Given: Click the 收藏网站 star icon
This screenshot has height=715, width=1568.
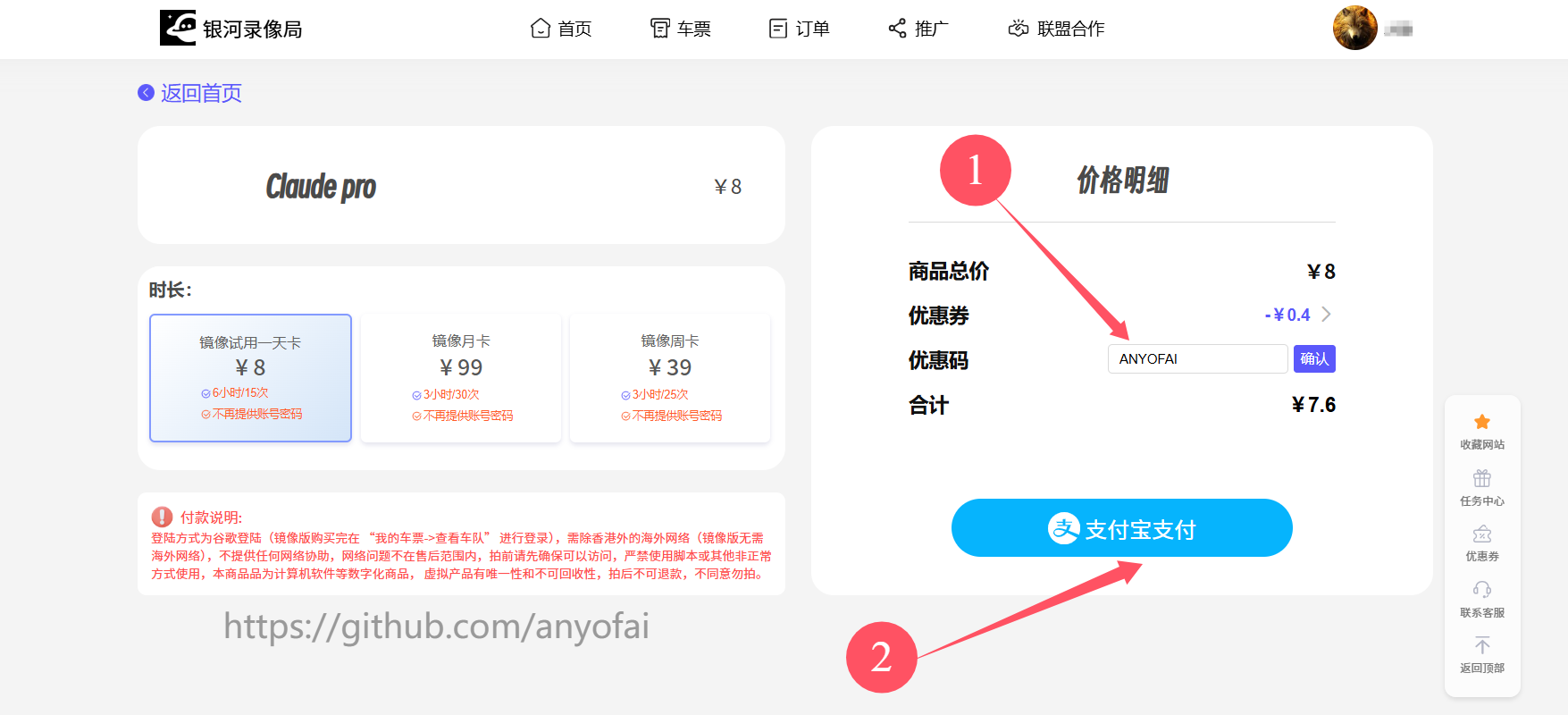Looking at the screenshot, I should (x=1482, y=422).
